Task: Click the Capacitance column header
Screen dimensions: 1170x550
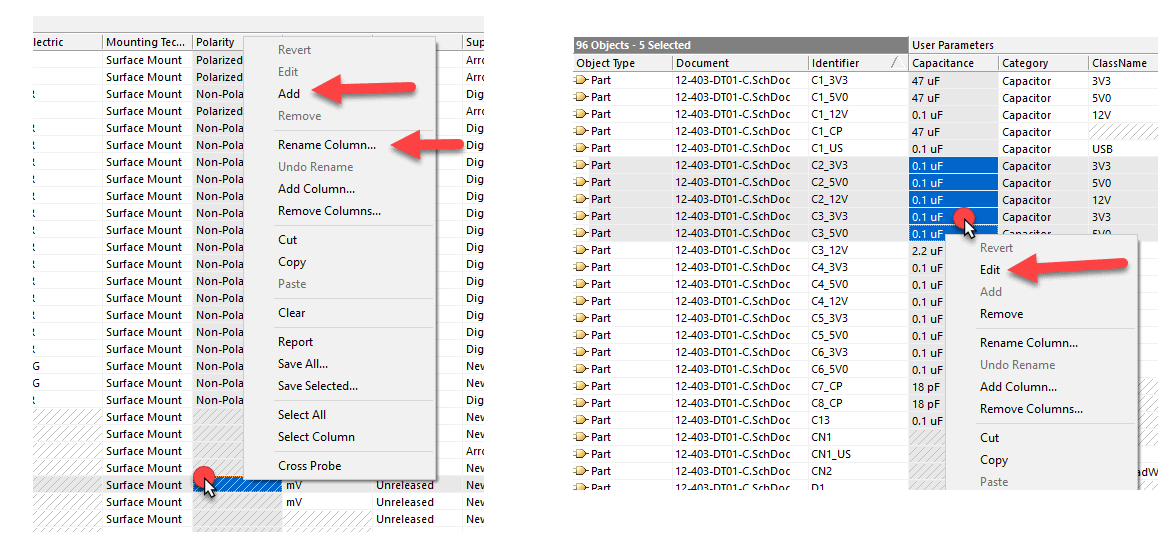Action: point(943,63)
